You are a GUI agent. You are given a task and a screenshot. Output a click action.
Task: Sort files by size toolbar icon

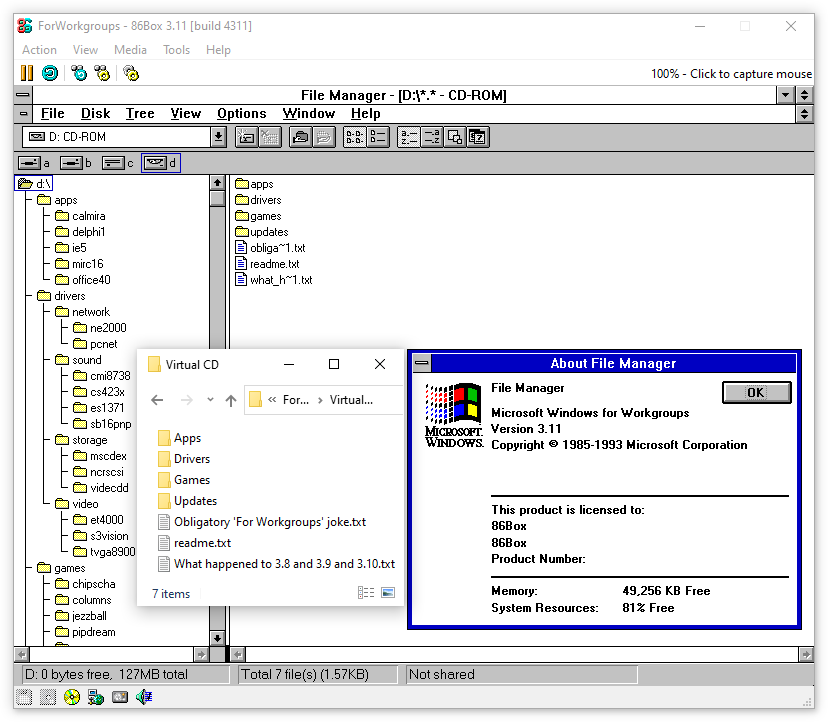[455, 137]
